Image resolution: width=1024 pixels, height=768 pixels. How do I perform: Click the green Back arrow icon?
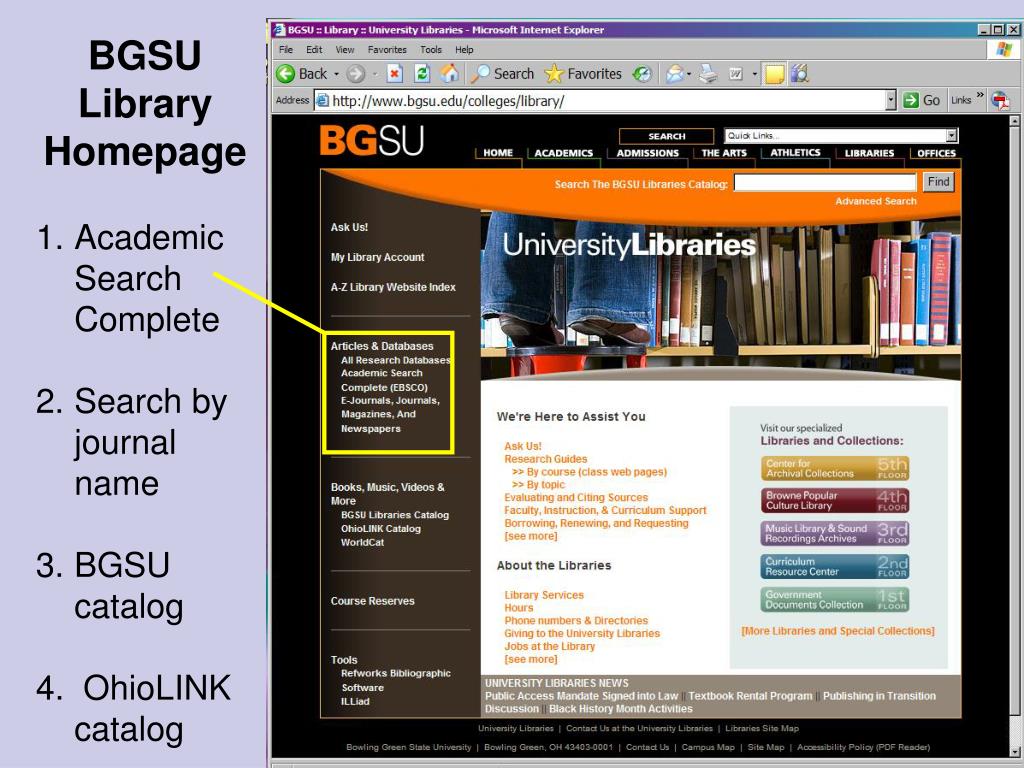click(285, 74)
